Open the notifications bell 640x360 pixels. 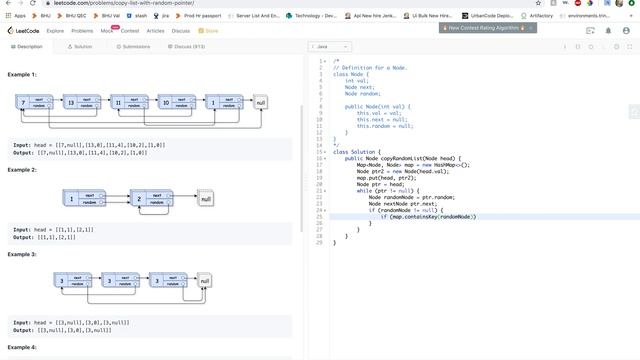(608, 31)
